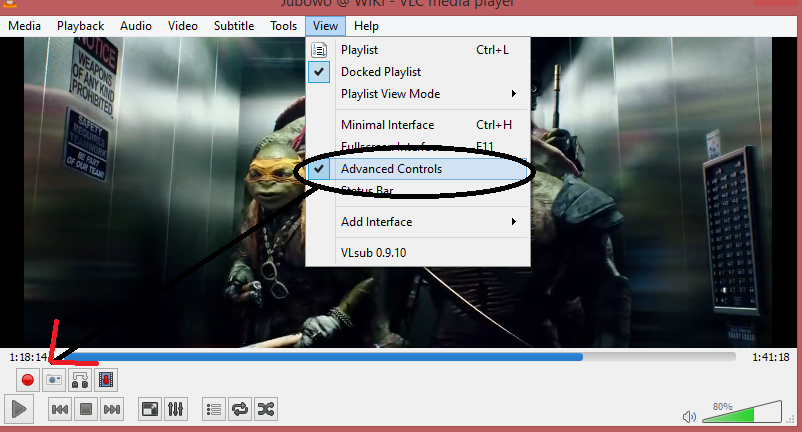802x432 pixels.
Task: Open the Media menu
Action: (x=25, y=26)
